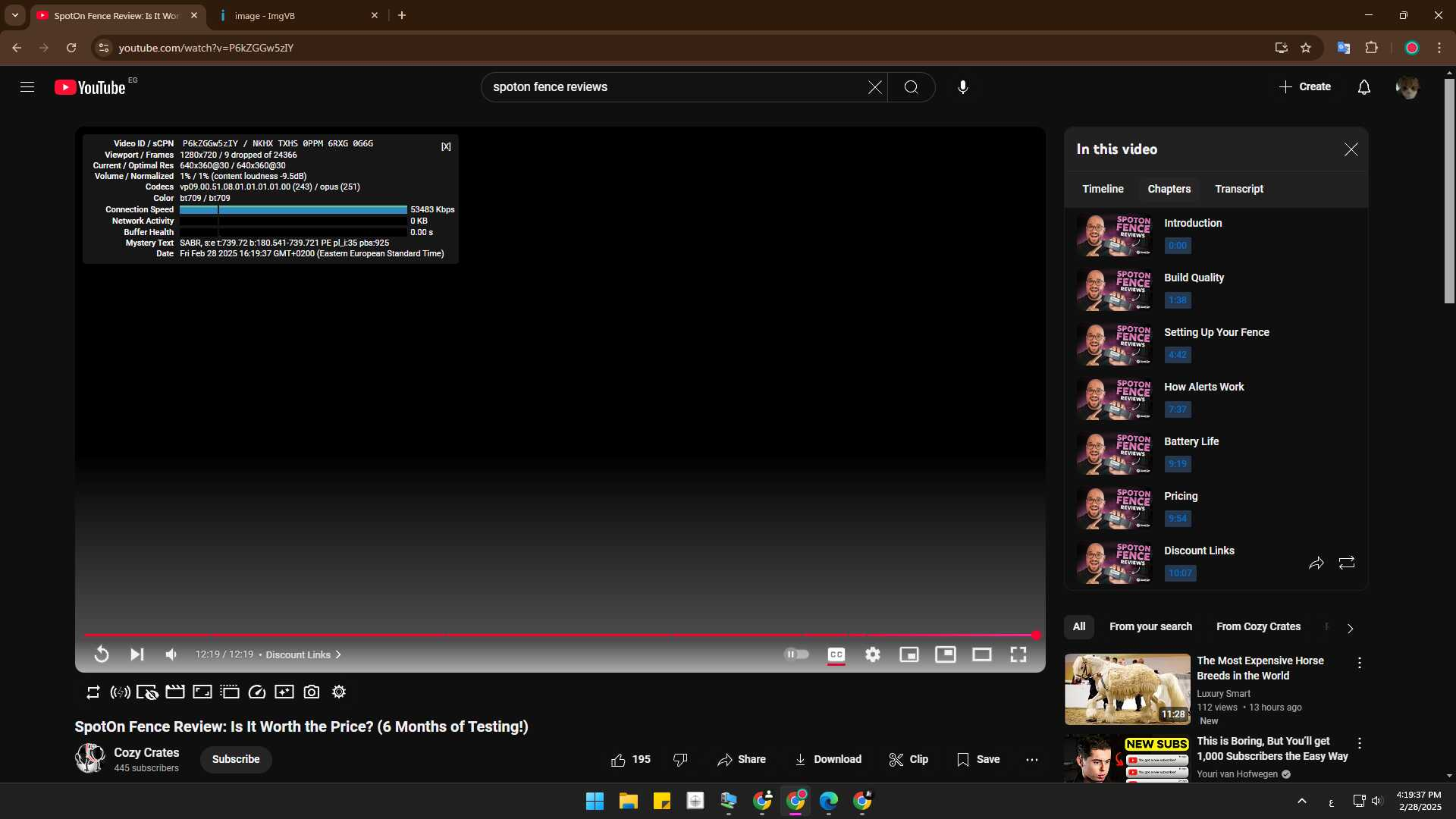
Task: Toggle theater mode
Action: tap(982, 654)
